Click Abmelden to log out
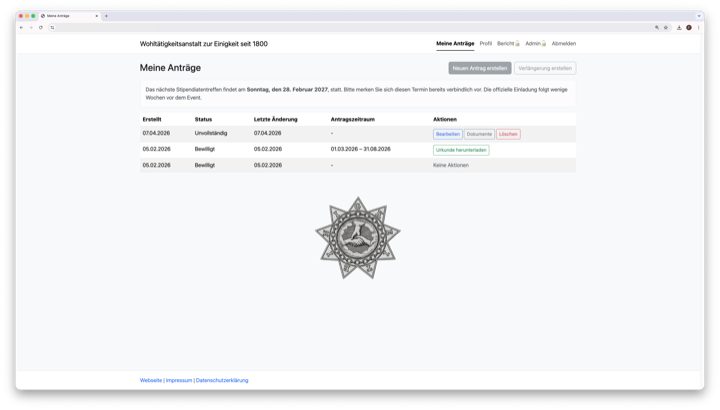 point(563,44)
